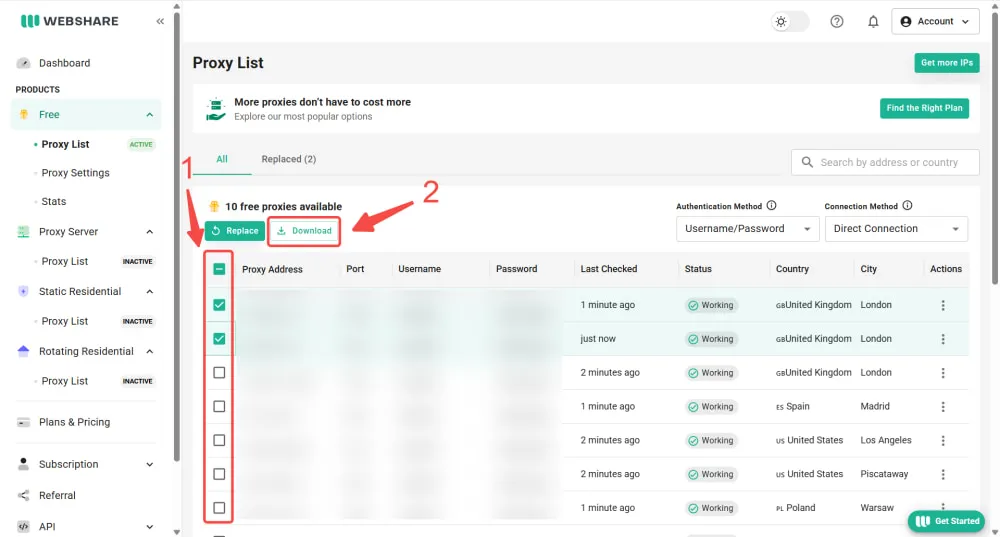Screen dimensions: 1000x537
Task: Open the Rotating Residential Proxy List
Action: 64,381
